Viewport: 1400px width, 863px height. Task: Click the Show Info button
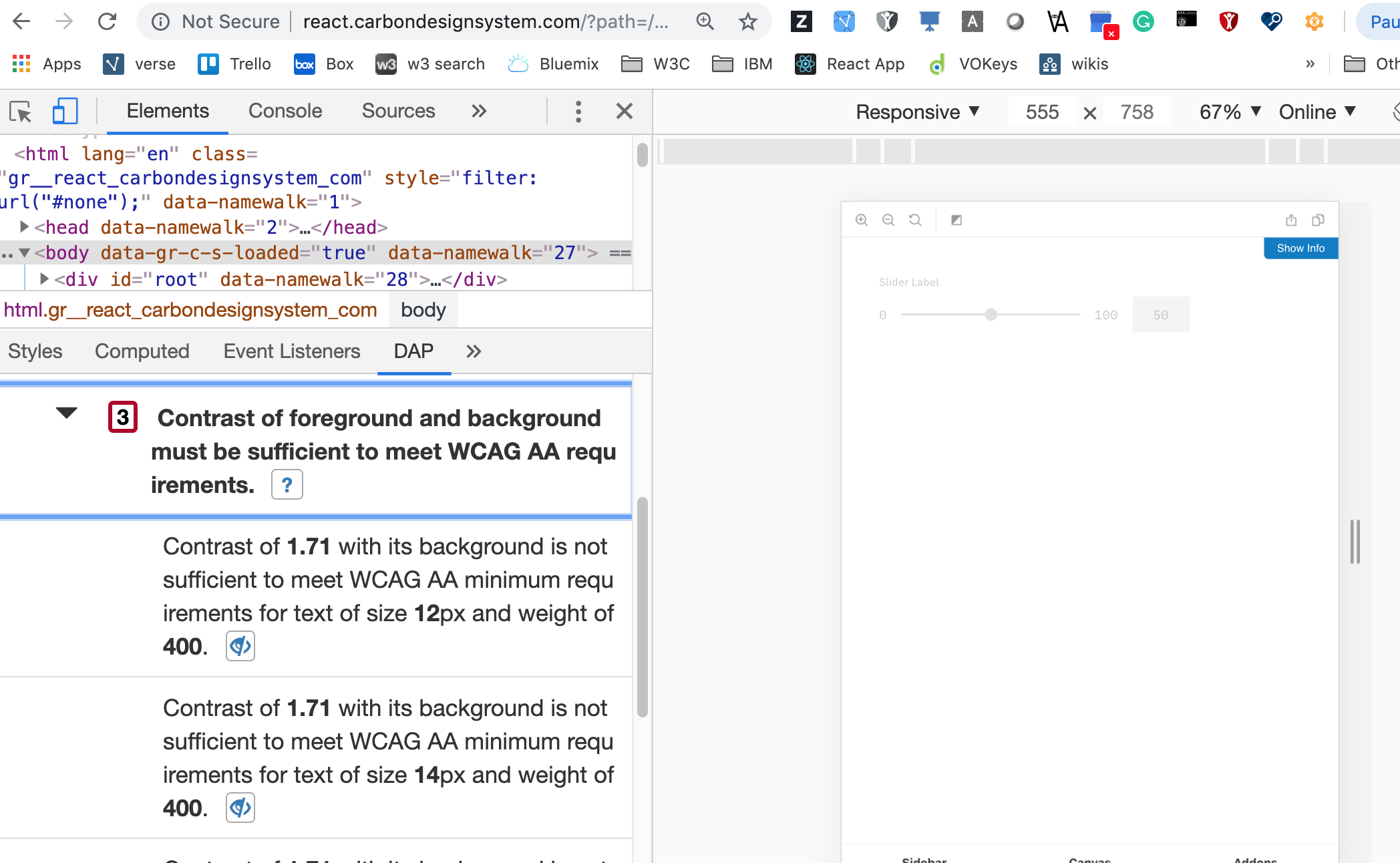click(x=1300, y=248)
